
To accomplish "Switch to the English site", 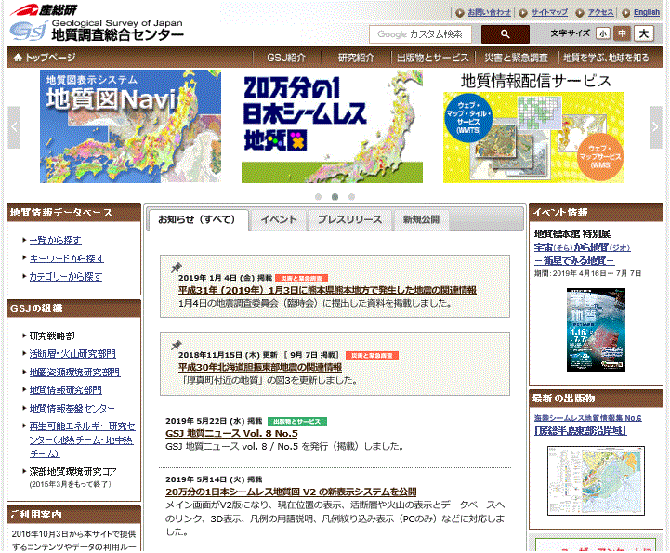I will coord(646,12).
